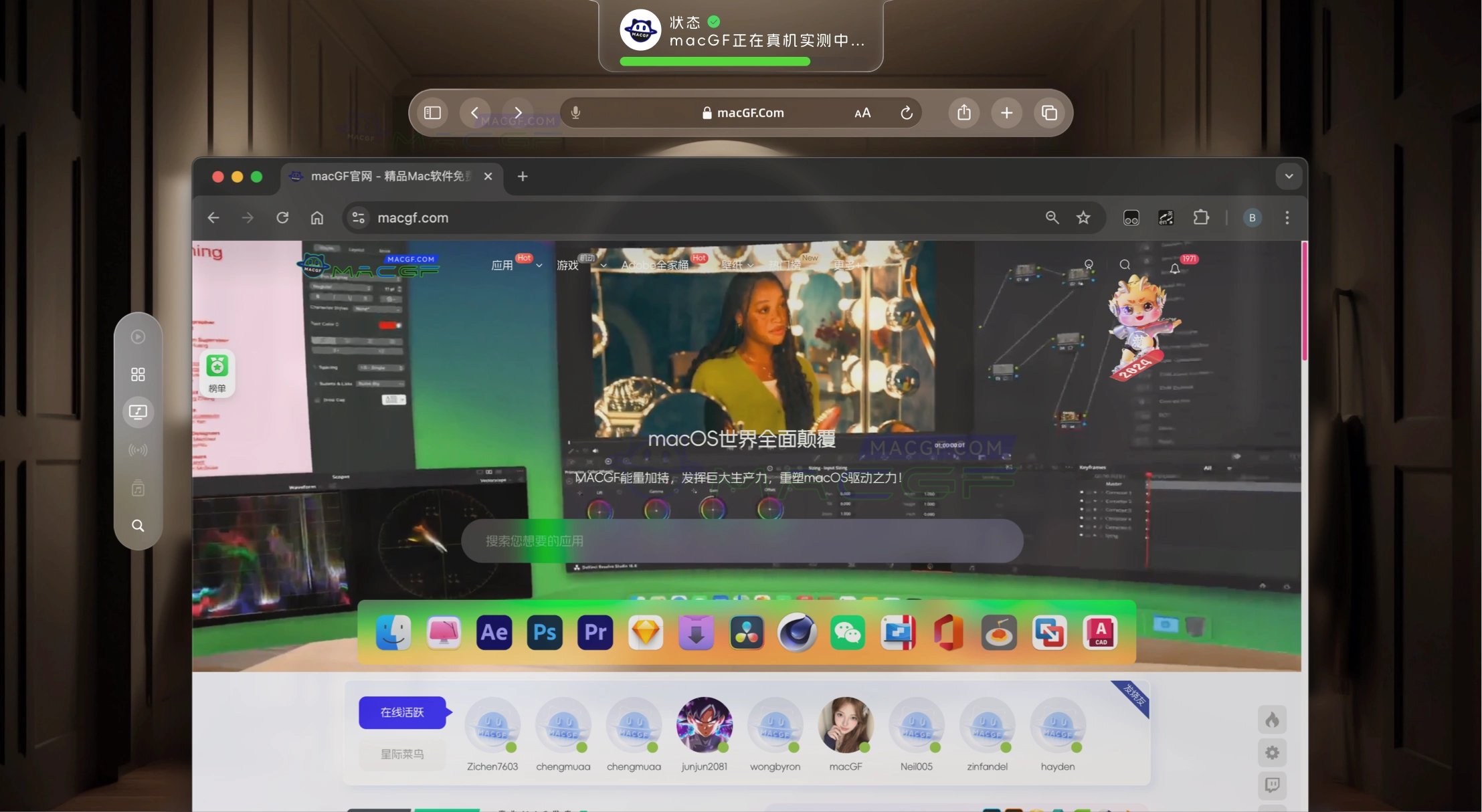Click the Sketch diamond icon in the dock
The width and height of the screenshot is (1482, 812).
pos(644,631)
